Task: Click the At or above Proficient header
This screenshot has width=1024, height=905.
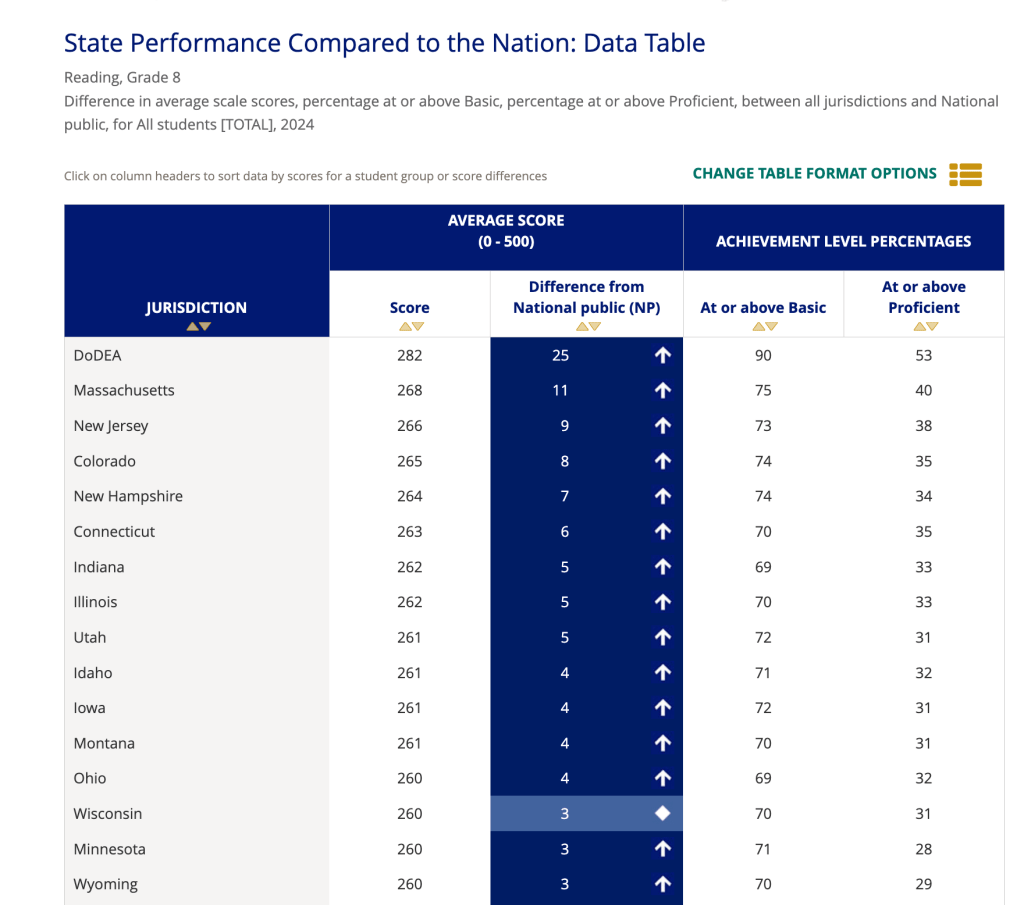Action: coord(923,297)
